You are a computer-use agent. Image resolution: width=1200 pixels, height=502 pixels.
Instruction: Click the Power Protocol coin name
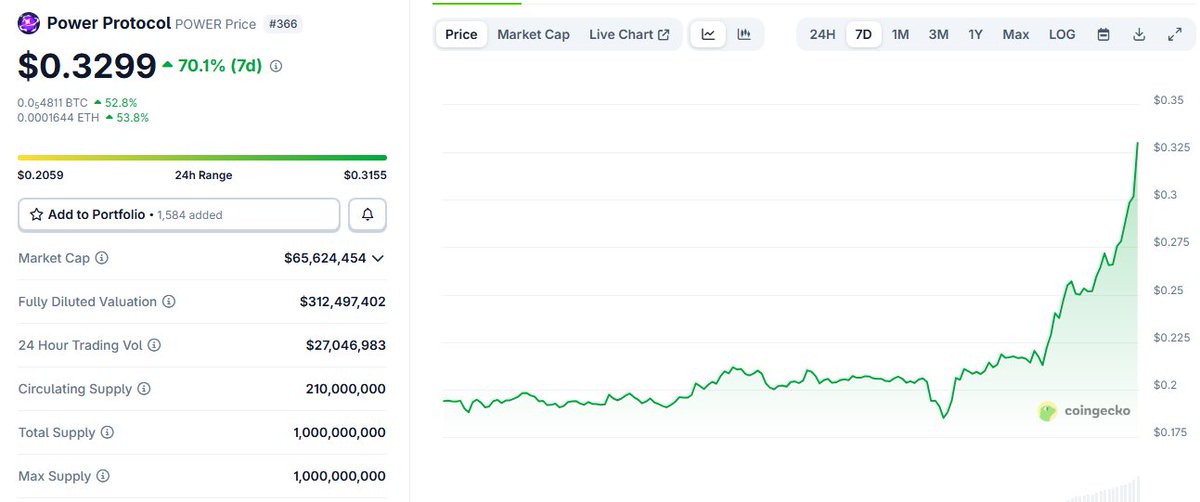coord(108,22)
